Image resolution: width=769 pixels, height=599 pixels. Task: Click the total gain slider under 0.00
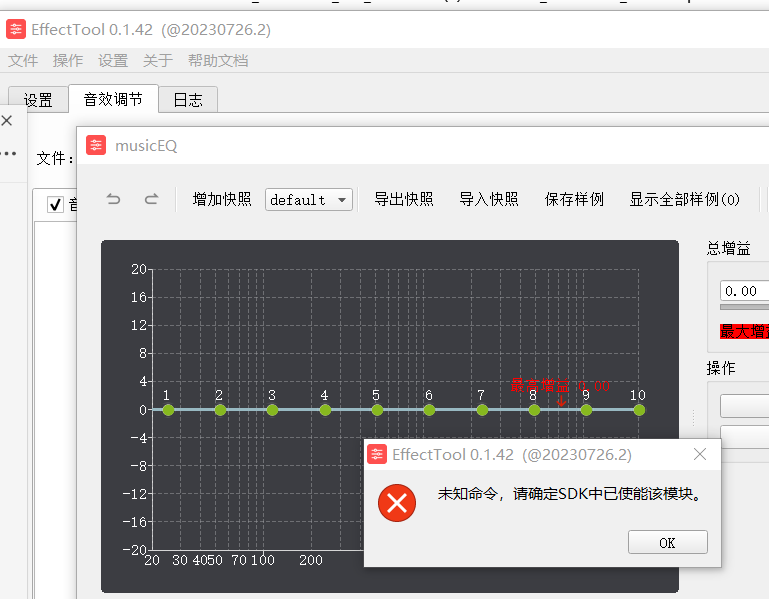744,307
